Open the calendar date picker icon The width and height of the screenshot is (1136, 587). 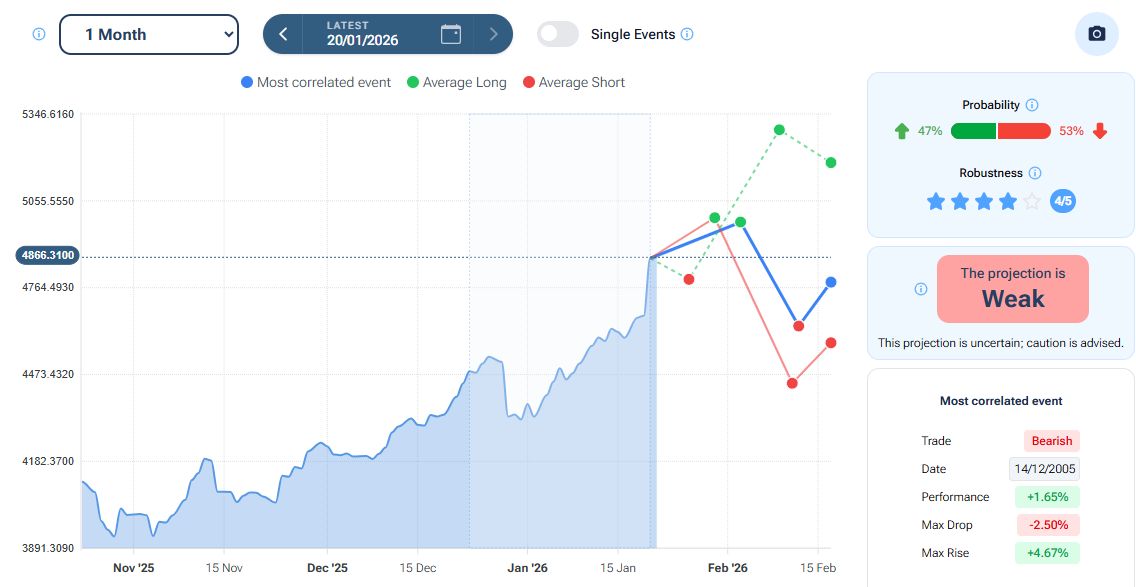[451, 34]
